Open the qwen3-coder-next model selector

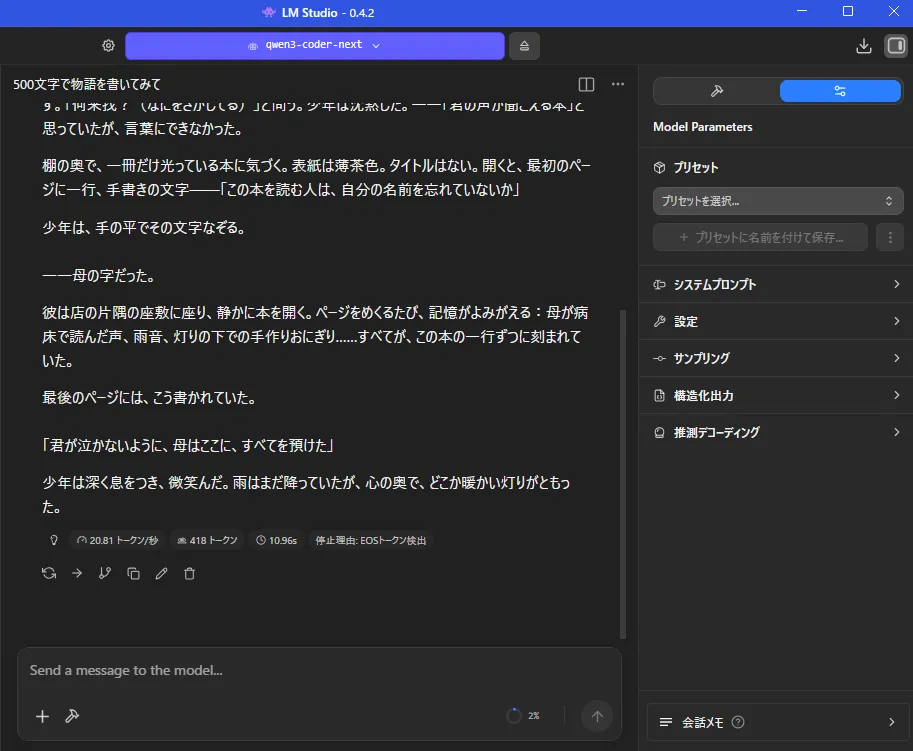pyautogui.click(x=314, y=46)
